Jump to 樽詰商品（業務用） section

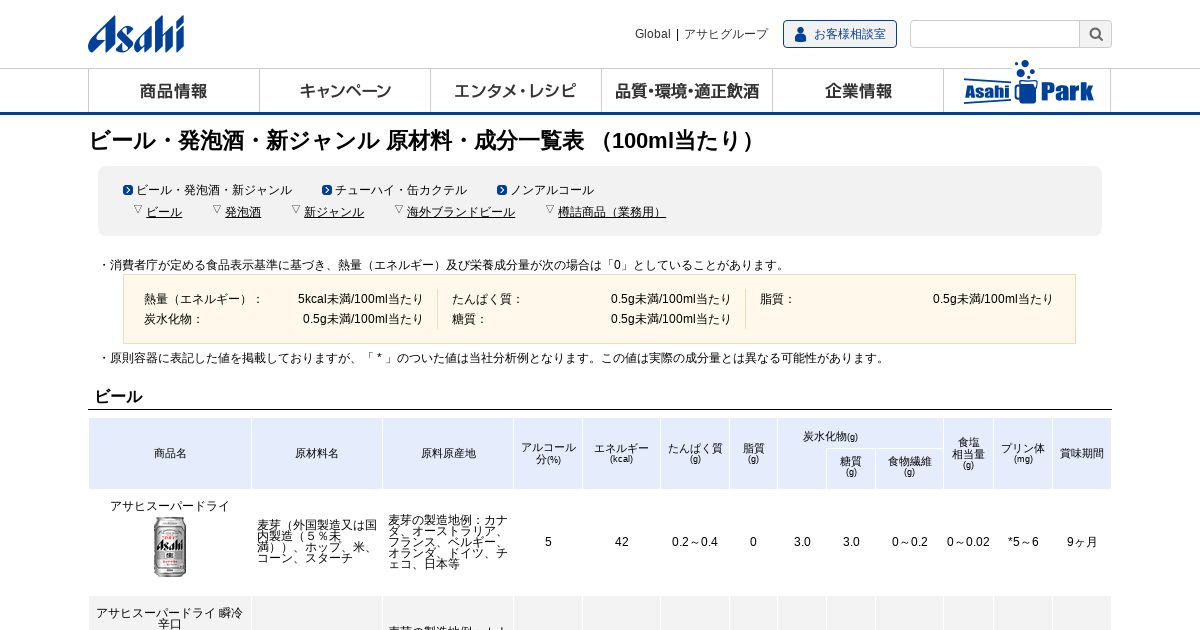612,212
